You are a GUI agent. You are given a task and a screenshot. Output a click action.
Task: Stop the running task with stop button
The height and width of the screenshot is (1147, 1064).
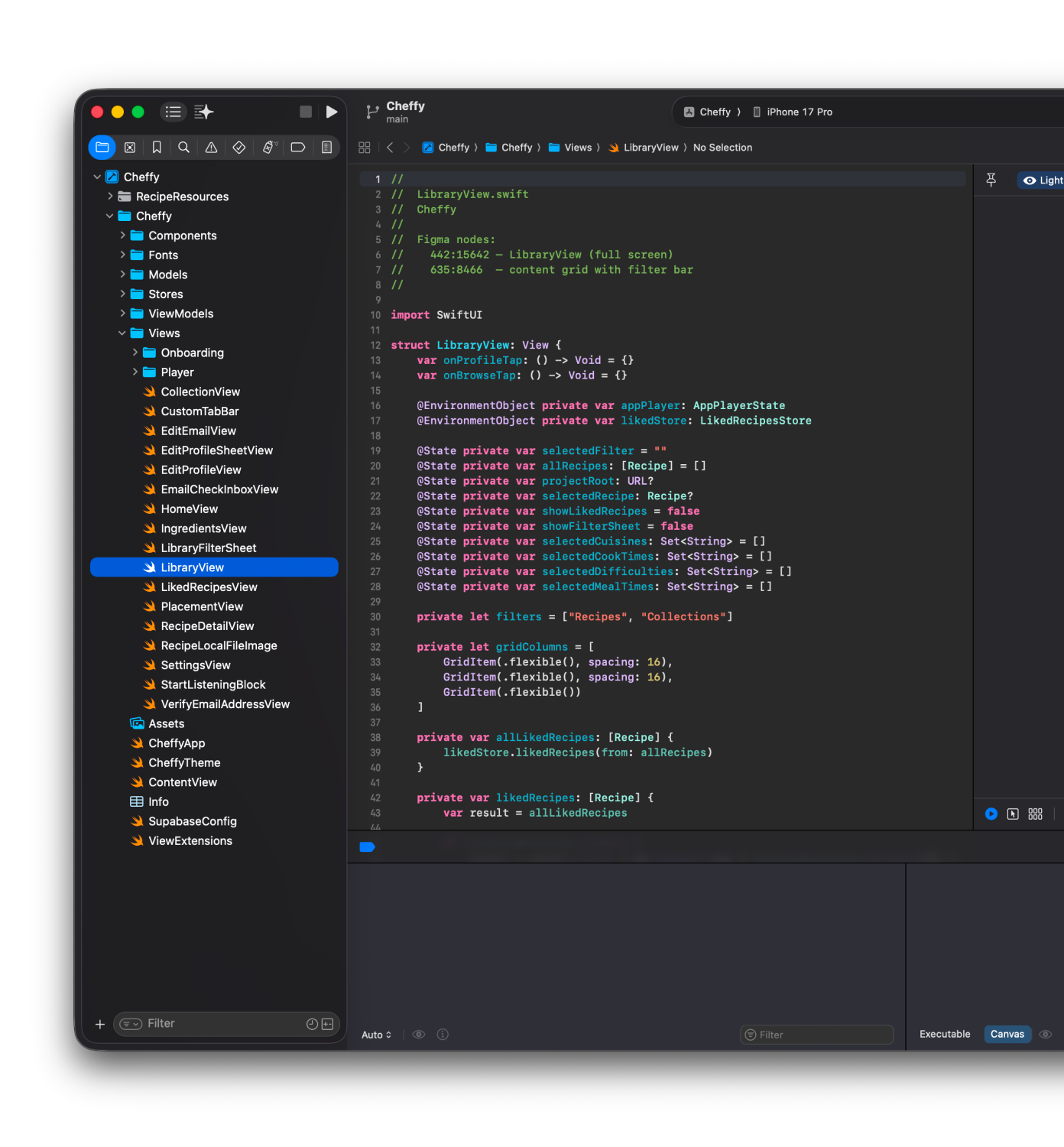click(306, 112)
